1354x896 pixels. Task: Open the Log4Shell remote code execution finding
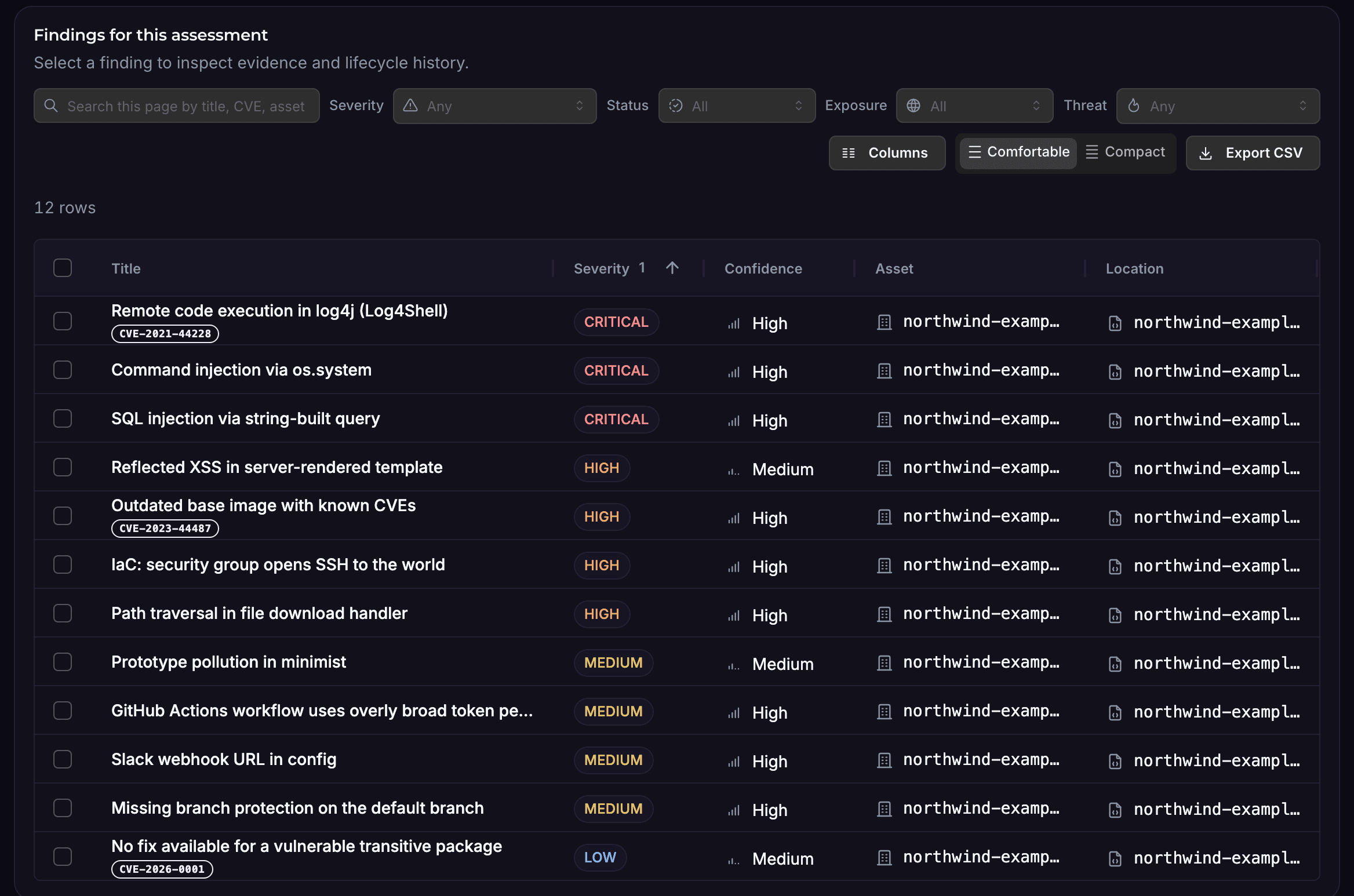[279, 311]
